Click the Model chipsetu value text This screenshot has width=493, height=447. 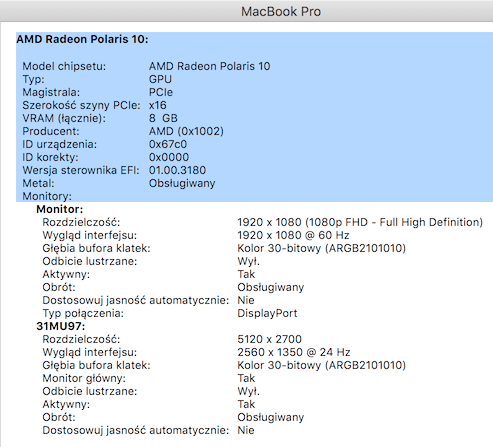click(209, 66)
